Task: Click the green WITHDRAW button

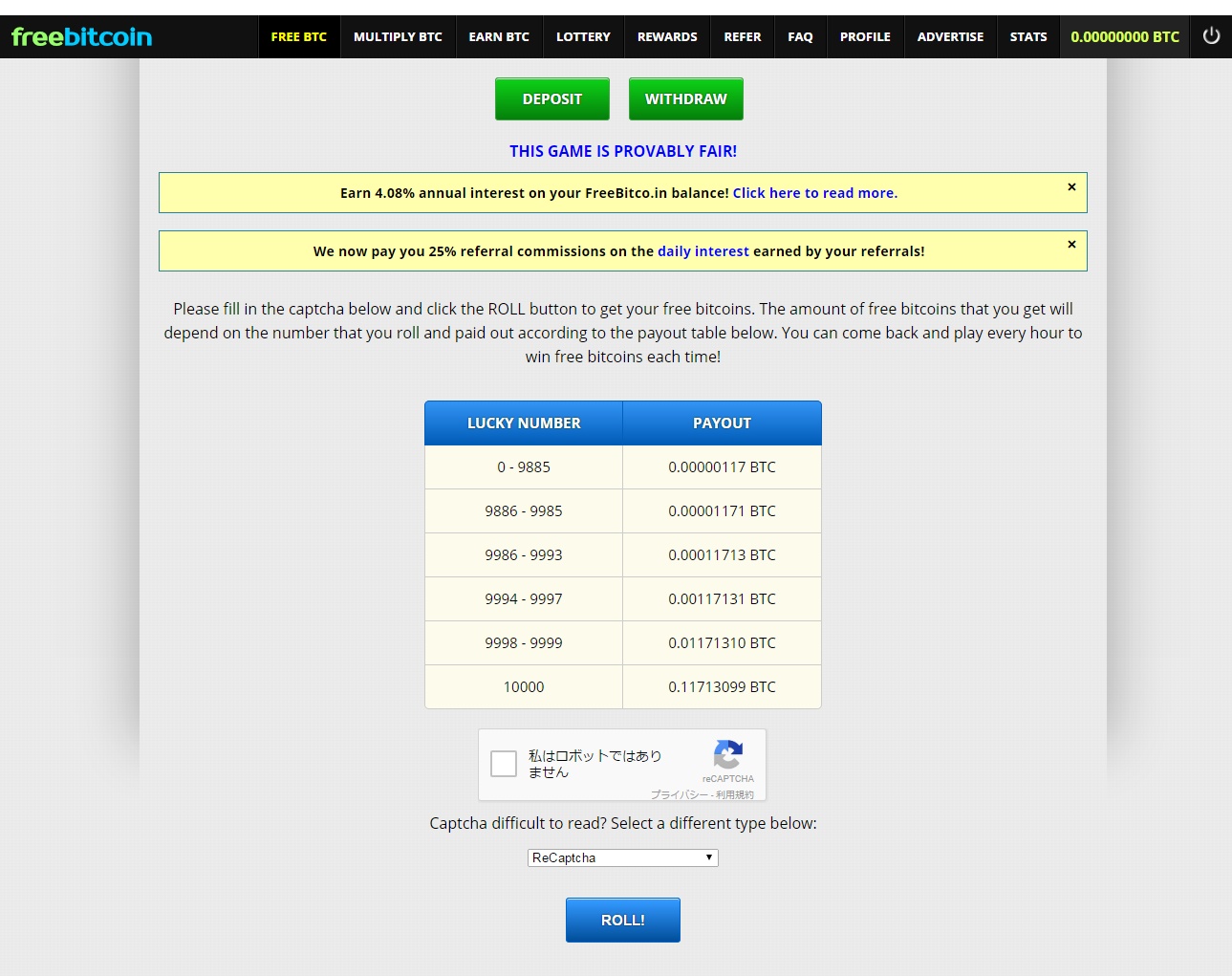Action: pos(686,99)
